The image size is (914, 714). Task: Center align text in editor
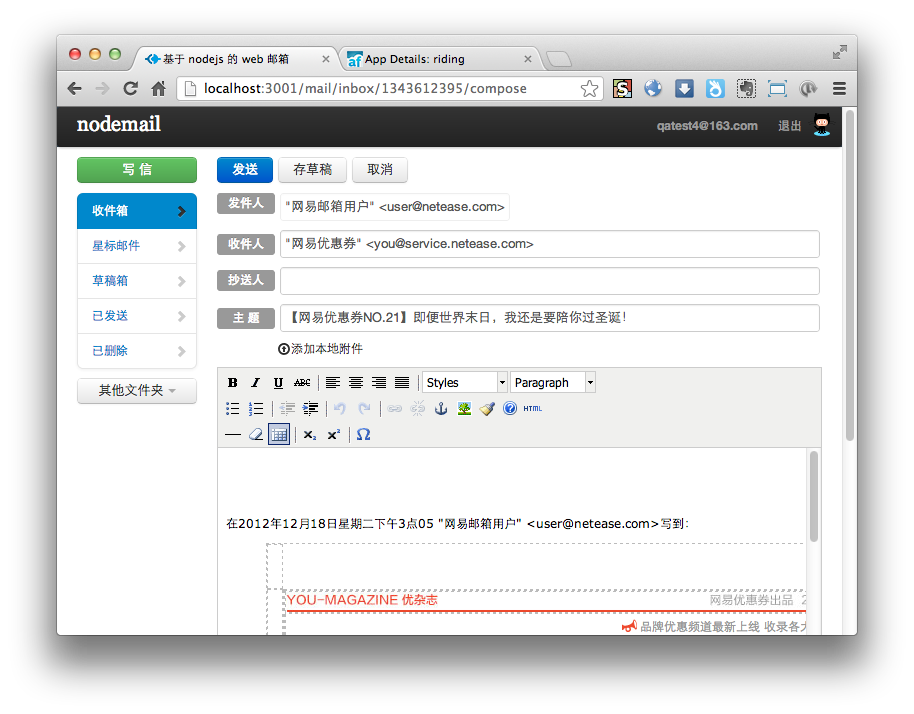(x=356, y=383)
